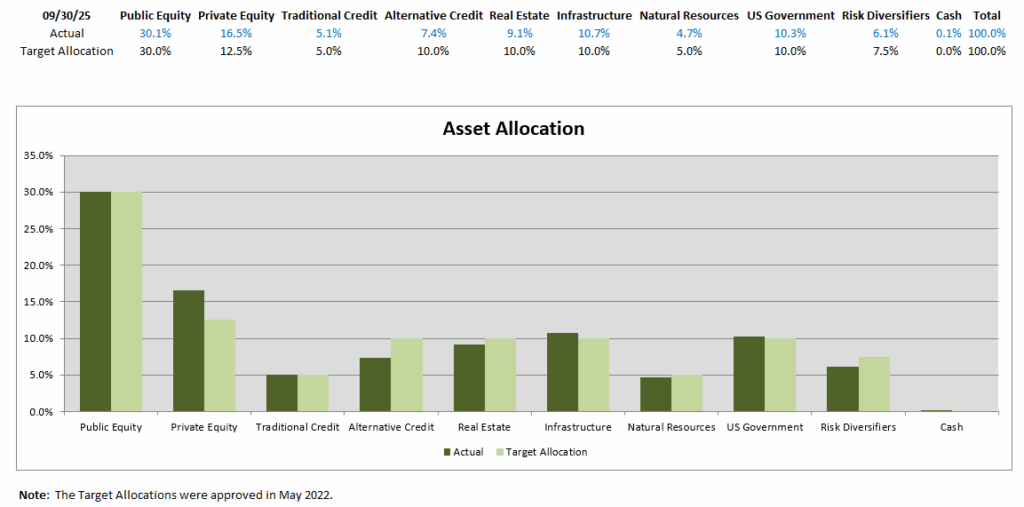Click the Alternative Credit target light green bar

click(406, 375)
